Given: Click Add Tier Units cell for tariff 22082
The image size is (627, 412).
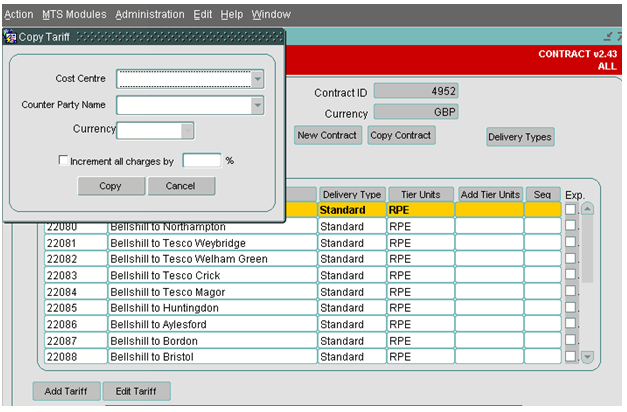Looking at the screenshot, I should pyautogui.click(x=489, y=259).
